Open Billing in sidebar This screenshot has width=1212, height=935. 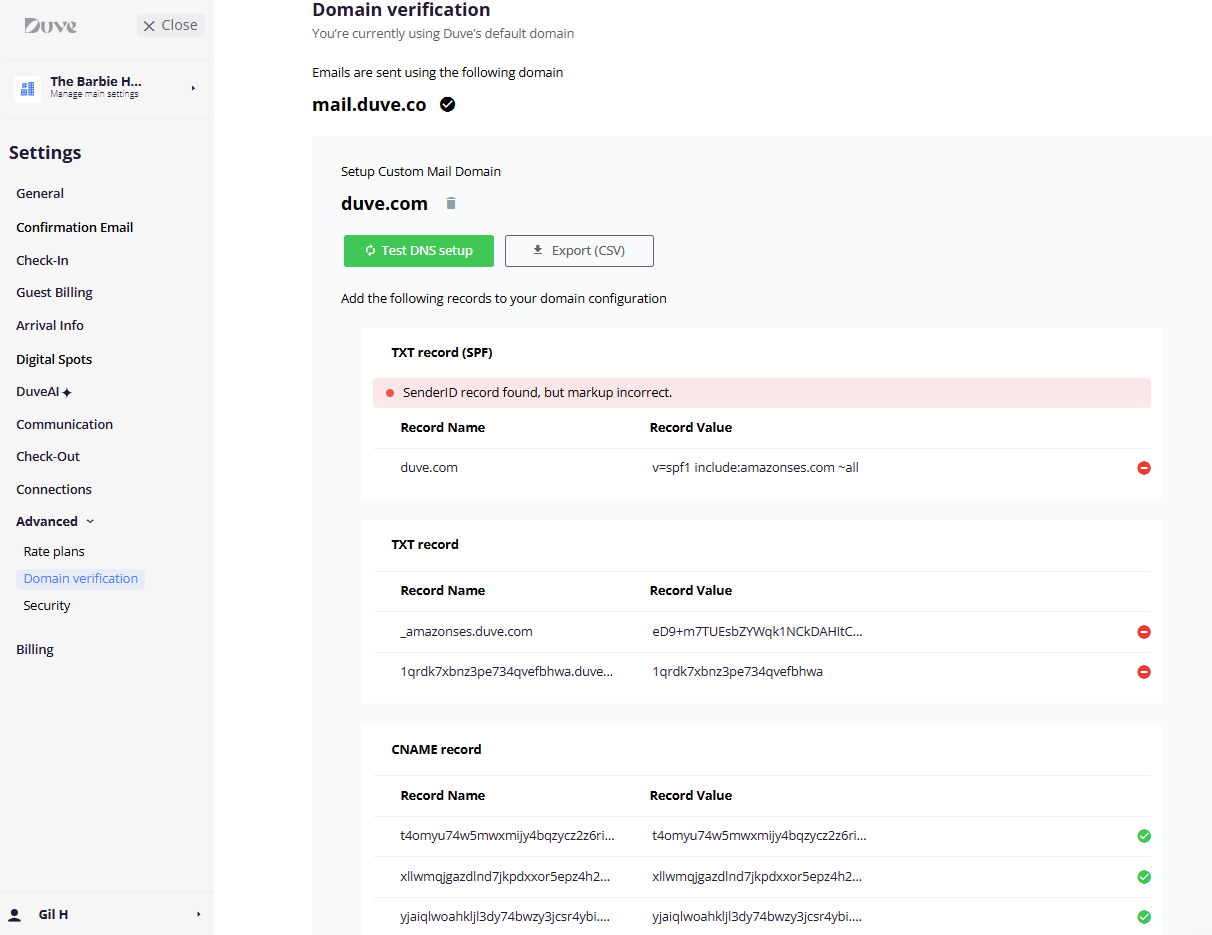[x=35, y=649]
